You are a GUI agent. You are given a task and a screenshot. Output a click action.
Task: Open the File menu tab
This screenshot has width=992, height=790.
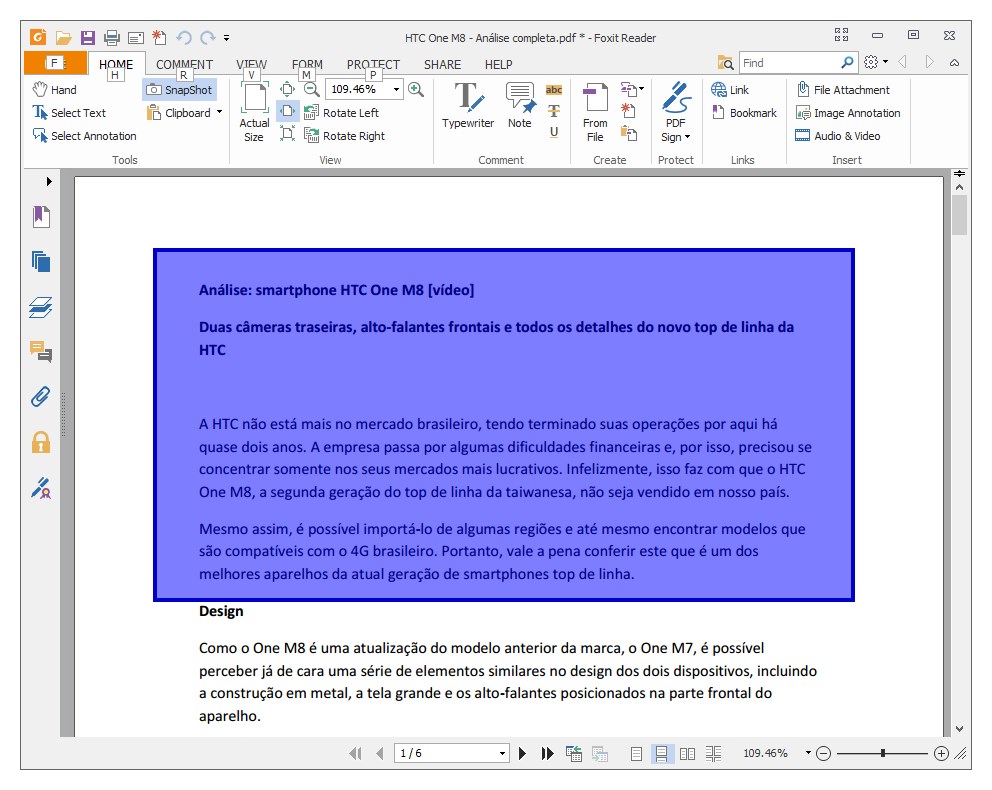pyautogui.click(x=55, y=63)
